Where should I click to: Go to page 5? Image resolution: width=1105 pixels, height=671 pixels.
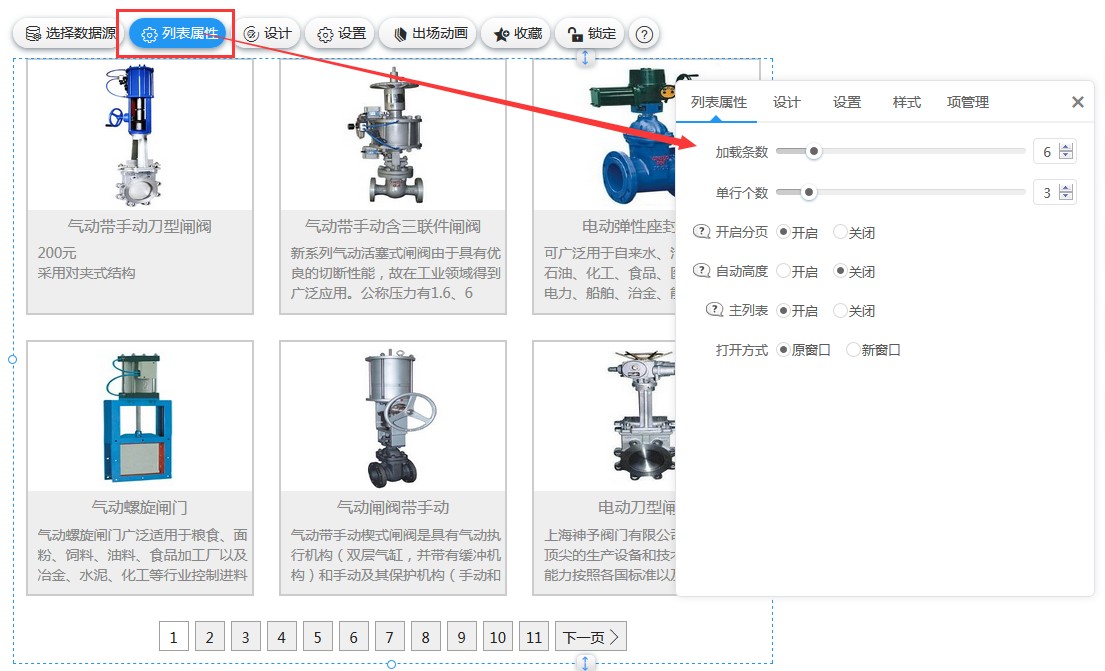[x=317, y=636]
